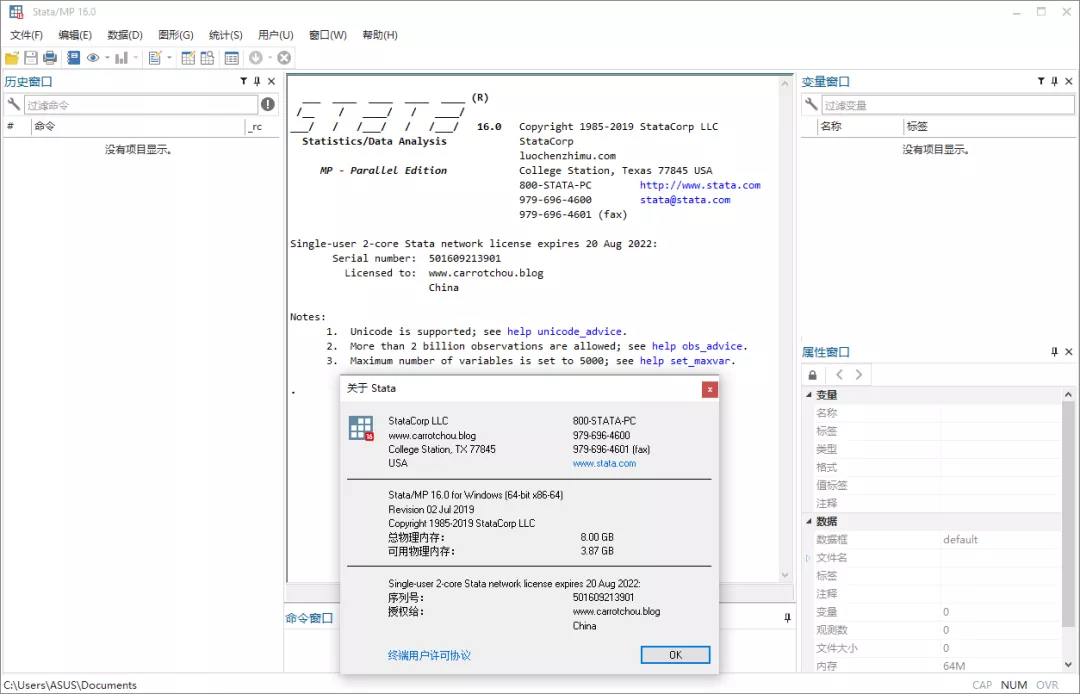
Task: Click http://www.stata.com in Results window
Action: point(700,185)
